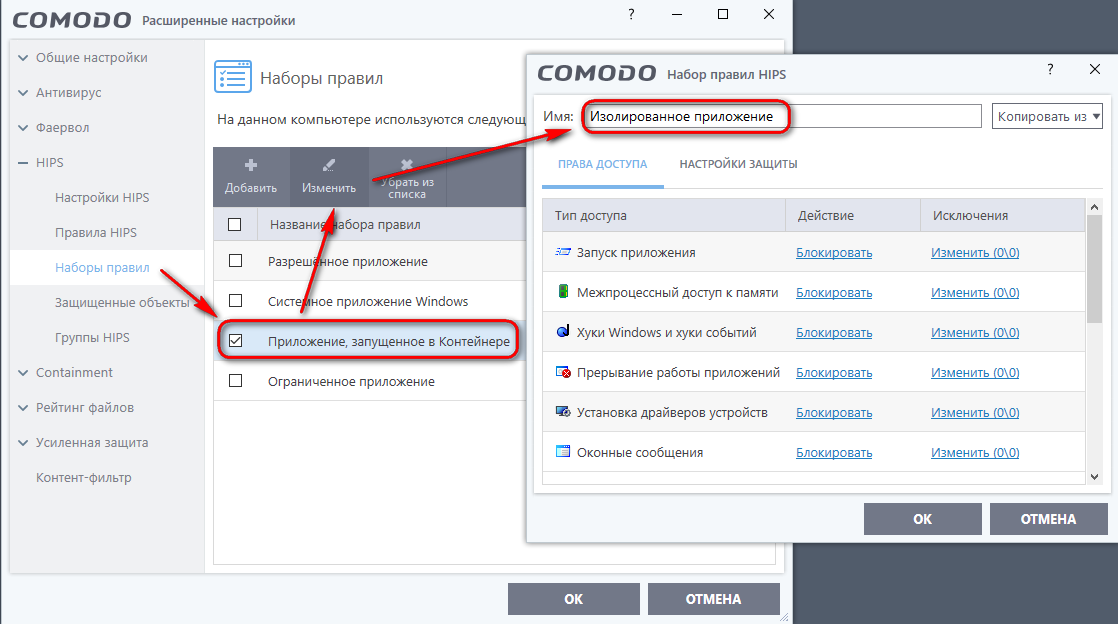1118x624 pixels.
Task: Click the Наборы правил list header icon
Action: tap(233, 77)
